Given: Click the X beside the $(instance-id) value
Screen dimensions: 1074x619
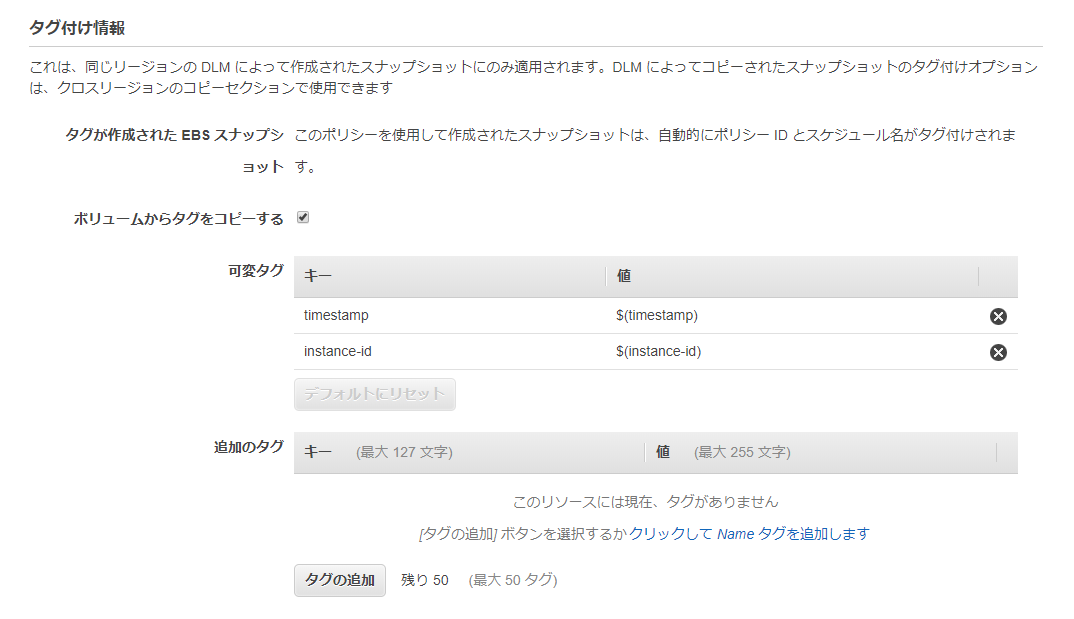Looking at the screenshot, I should point(997,352).
